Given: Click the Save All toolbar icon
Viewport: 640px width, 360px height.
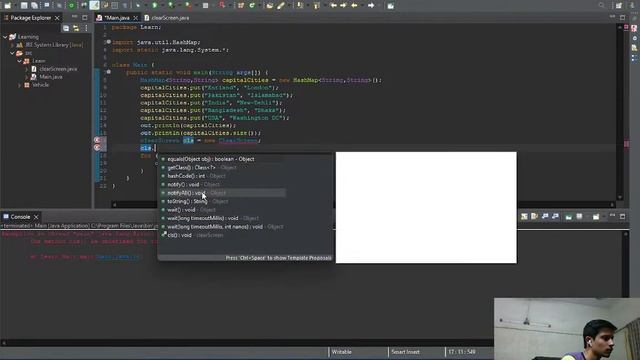Looking at the screenshot, I should (x=34, y=5).
